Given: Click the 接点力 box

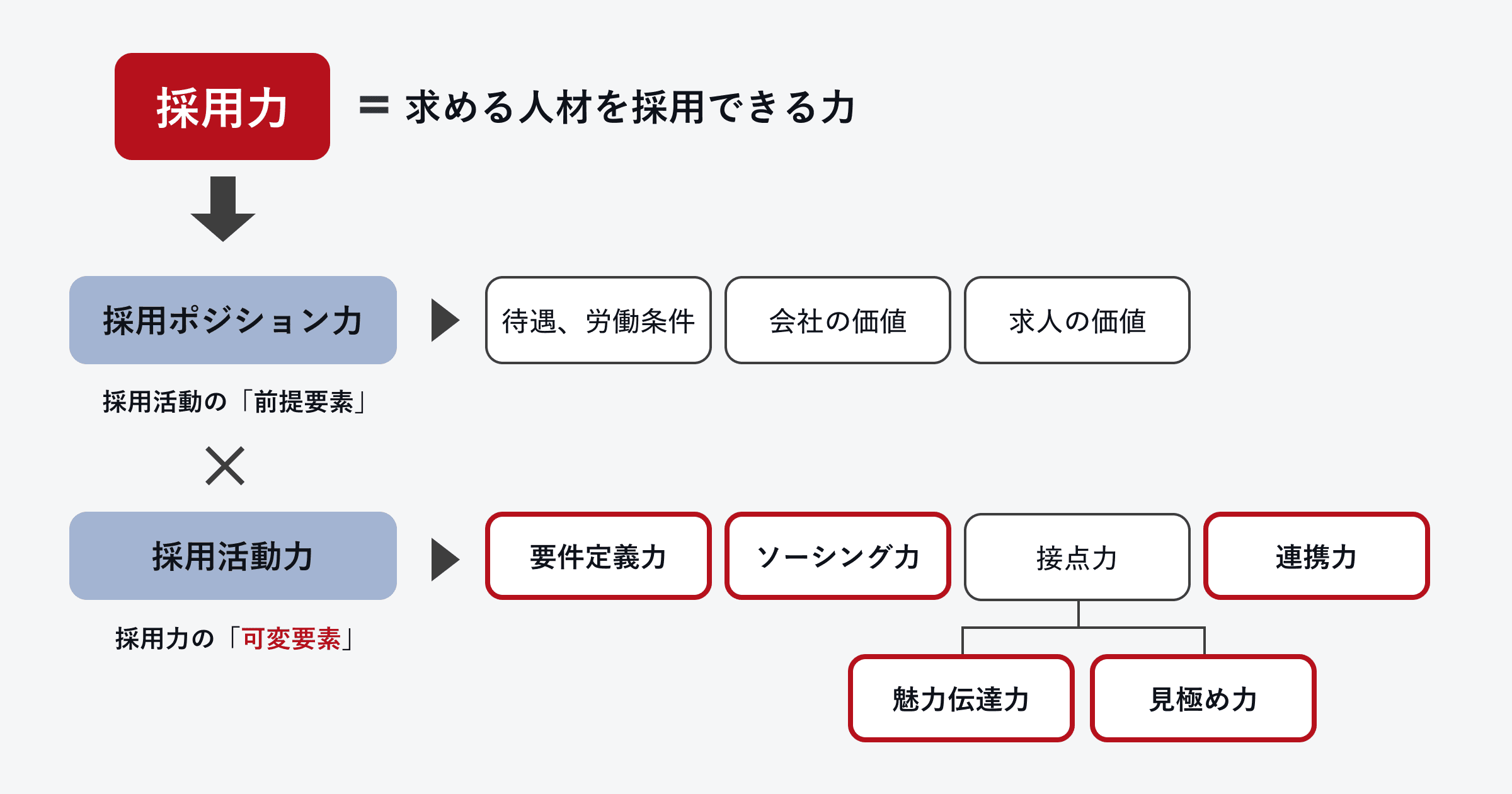Looking at the screenshot, I should [1077, 557].
